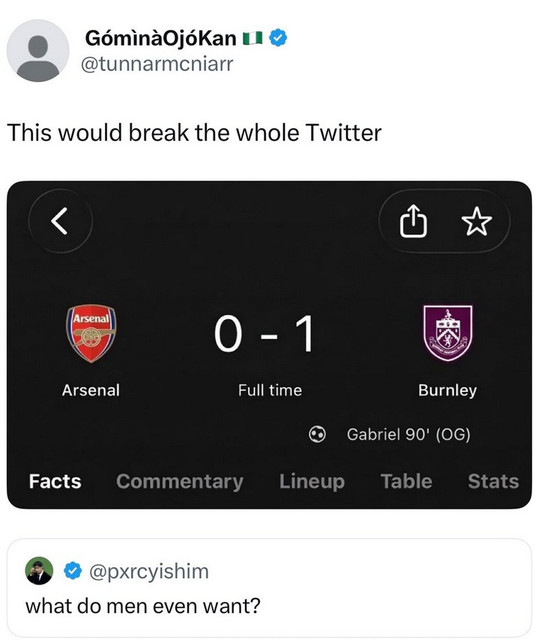The height and width of the screenshot is (640, 538).
Task: Switch to the Commentary tab
Action: [180, 481]
